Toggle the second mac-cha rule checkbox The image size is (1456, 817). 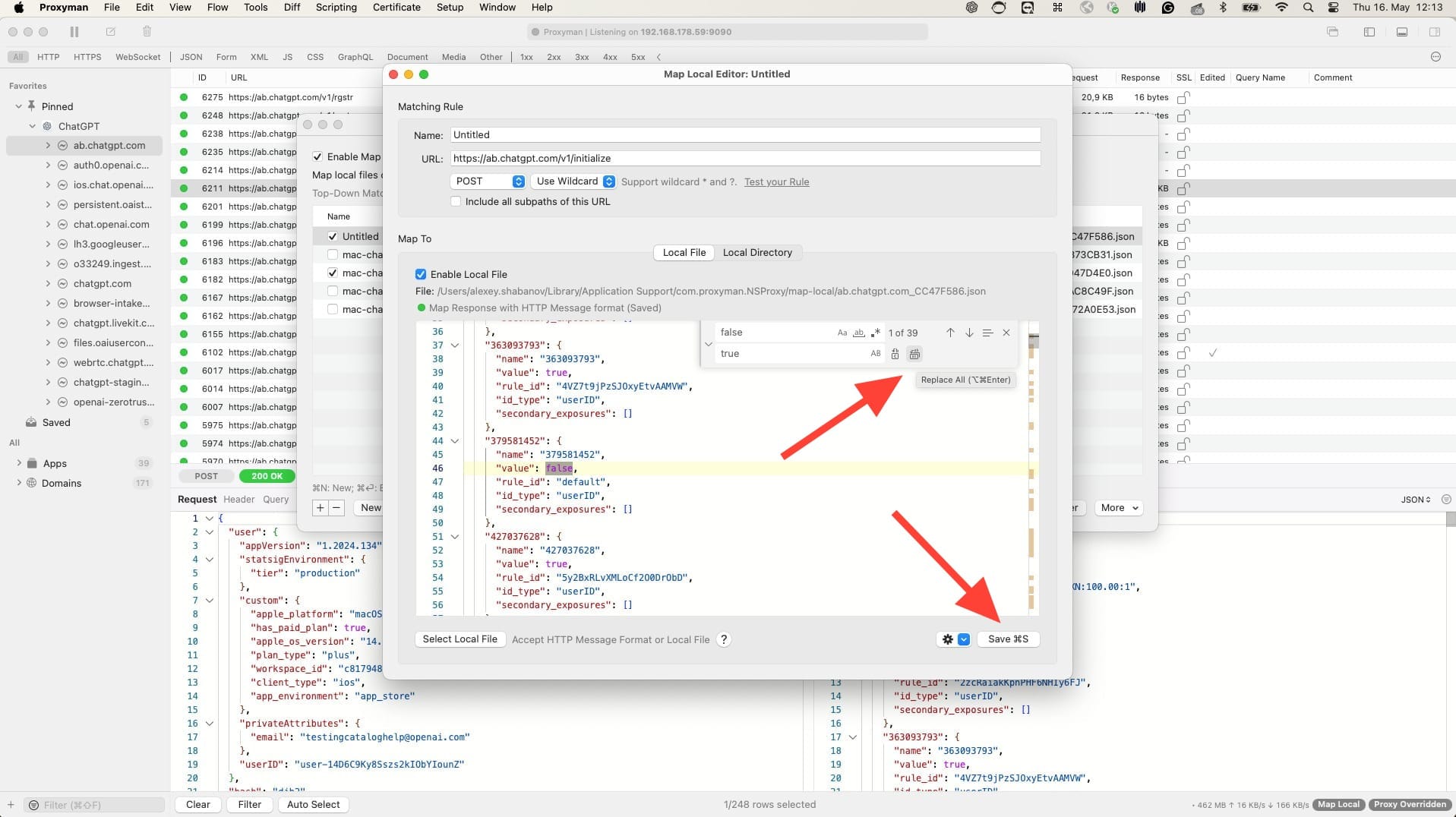(333, 273)
